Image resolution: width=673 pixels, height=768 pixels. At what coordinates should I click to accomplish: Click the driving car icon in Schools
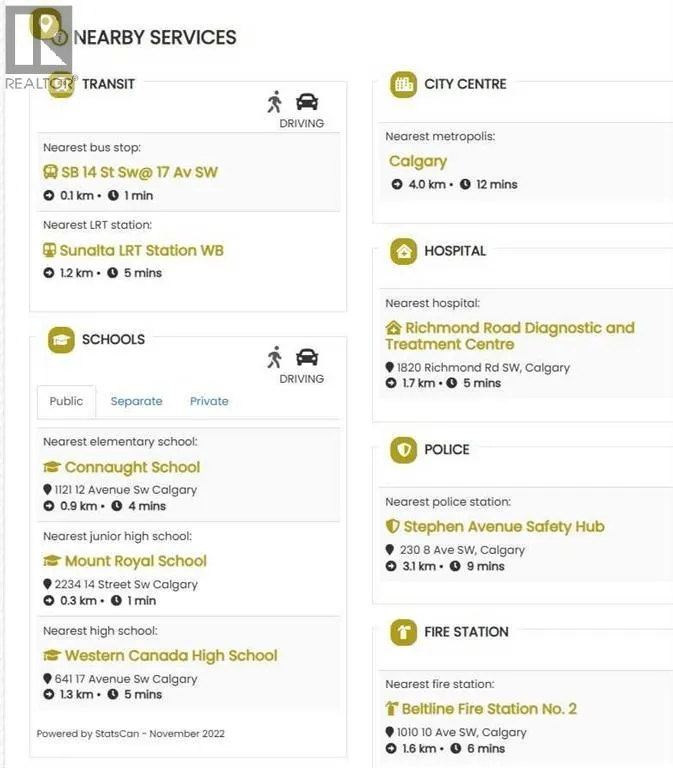pos(307,357)
